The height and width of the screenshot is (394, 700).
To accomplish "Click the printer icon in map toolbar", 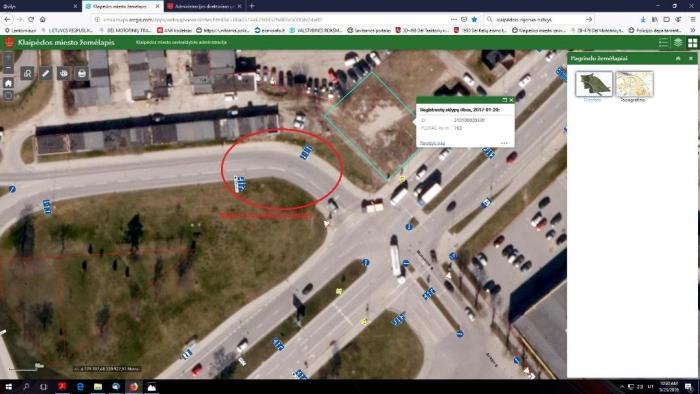I will (82, 73).
